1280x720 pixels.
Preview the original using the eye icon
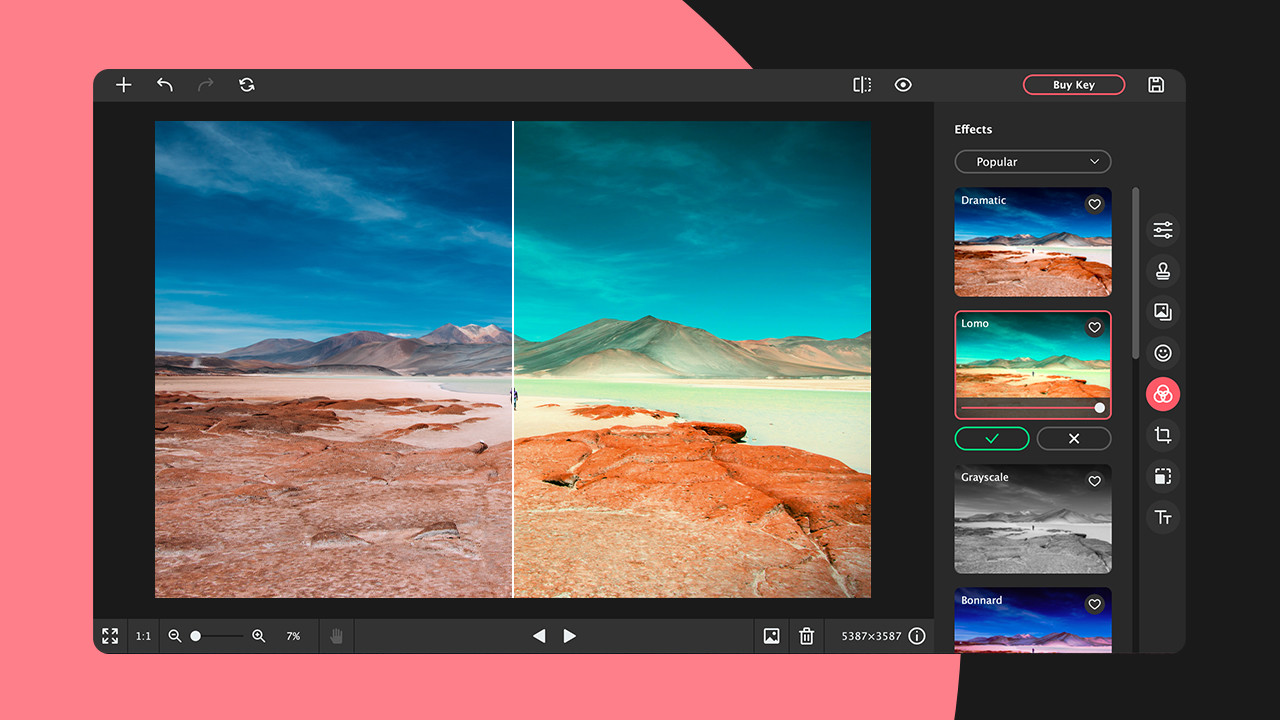(x=902, y=85)
